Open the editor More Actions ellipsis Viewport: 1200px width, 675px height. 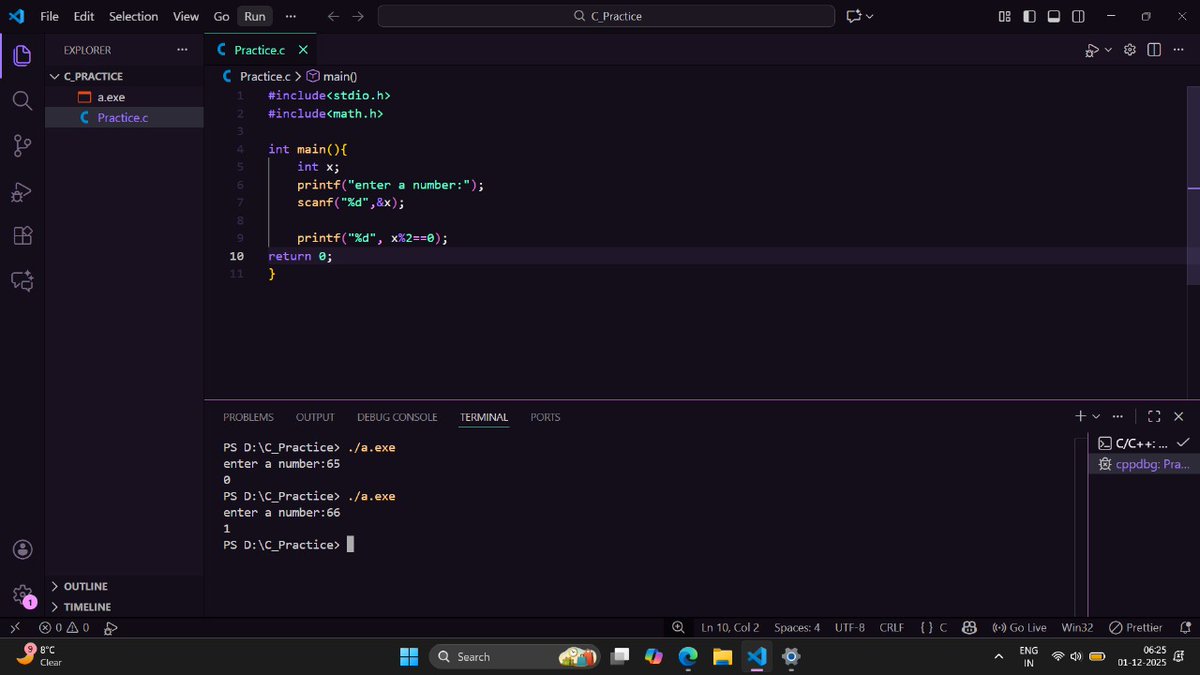click(x=1177, y=50)
